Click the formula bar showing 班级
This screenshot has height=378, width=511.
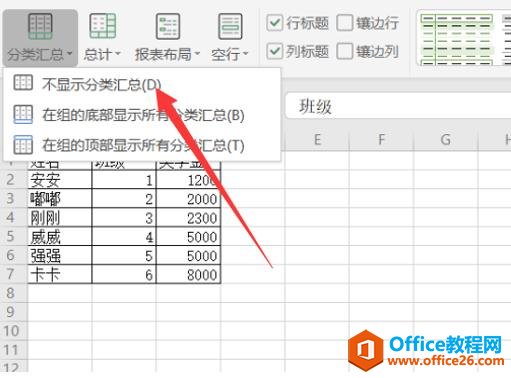pyautogui.click(x=398, y=106)
